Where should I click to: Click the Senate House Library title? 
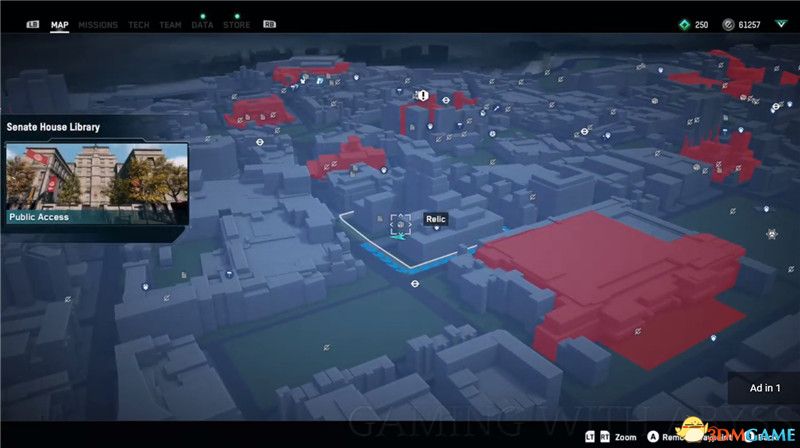pos(53,127)
